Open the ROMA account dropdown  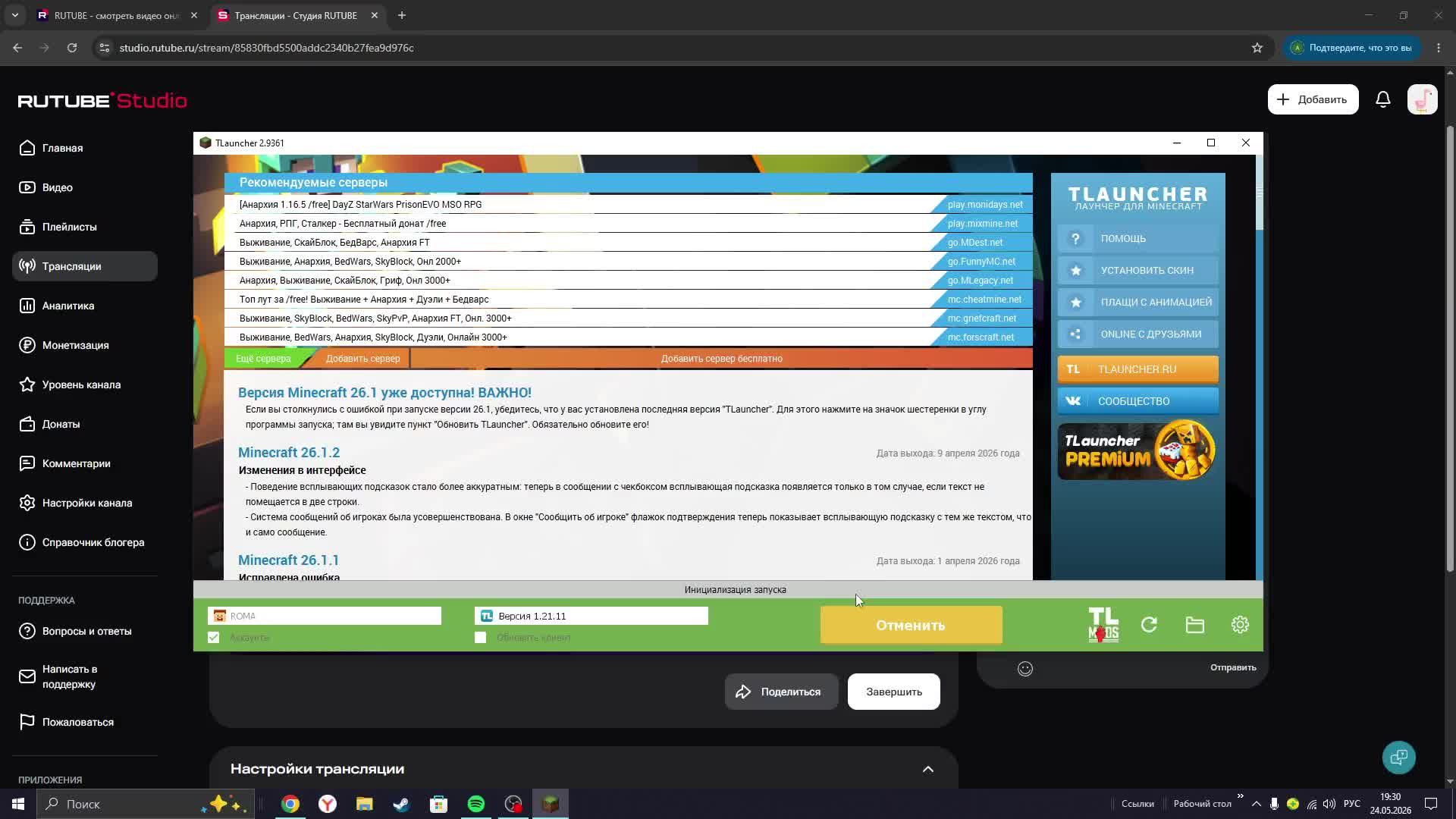click(x=325, y=616)
